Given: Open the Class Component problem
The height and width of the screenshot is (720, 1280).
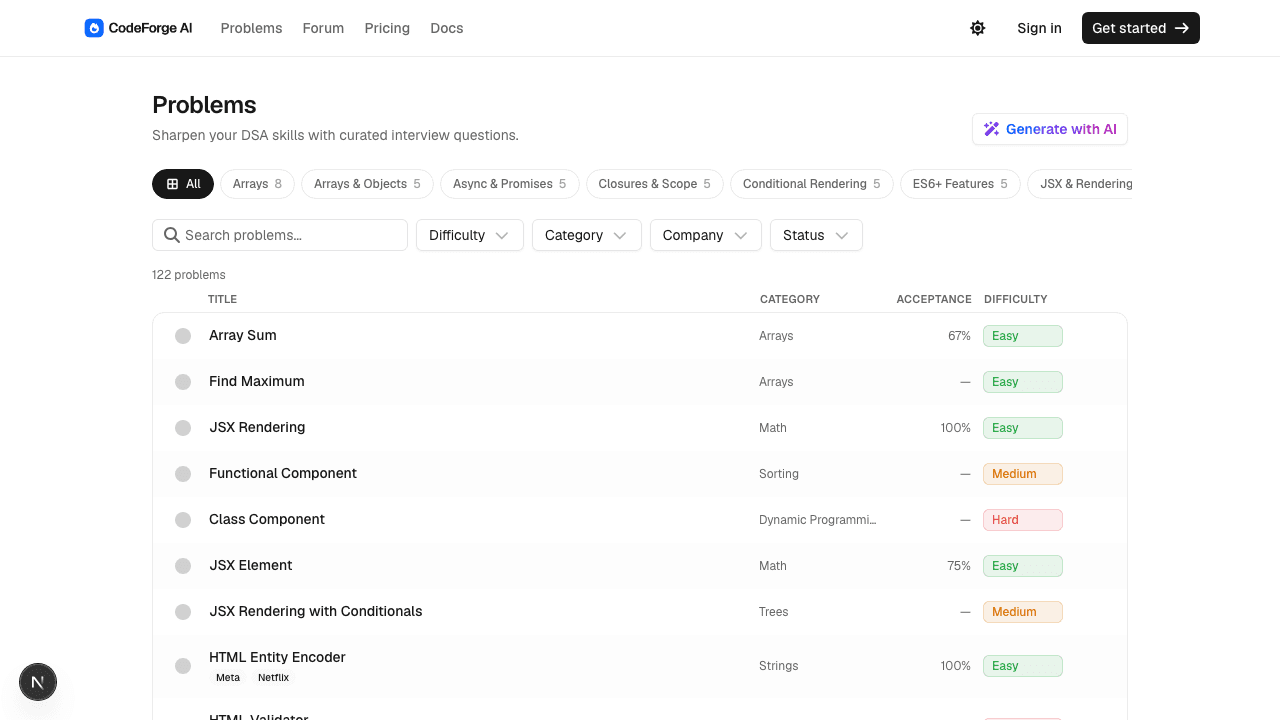Looking at the screenshot, I should coord(267,519).
